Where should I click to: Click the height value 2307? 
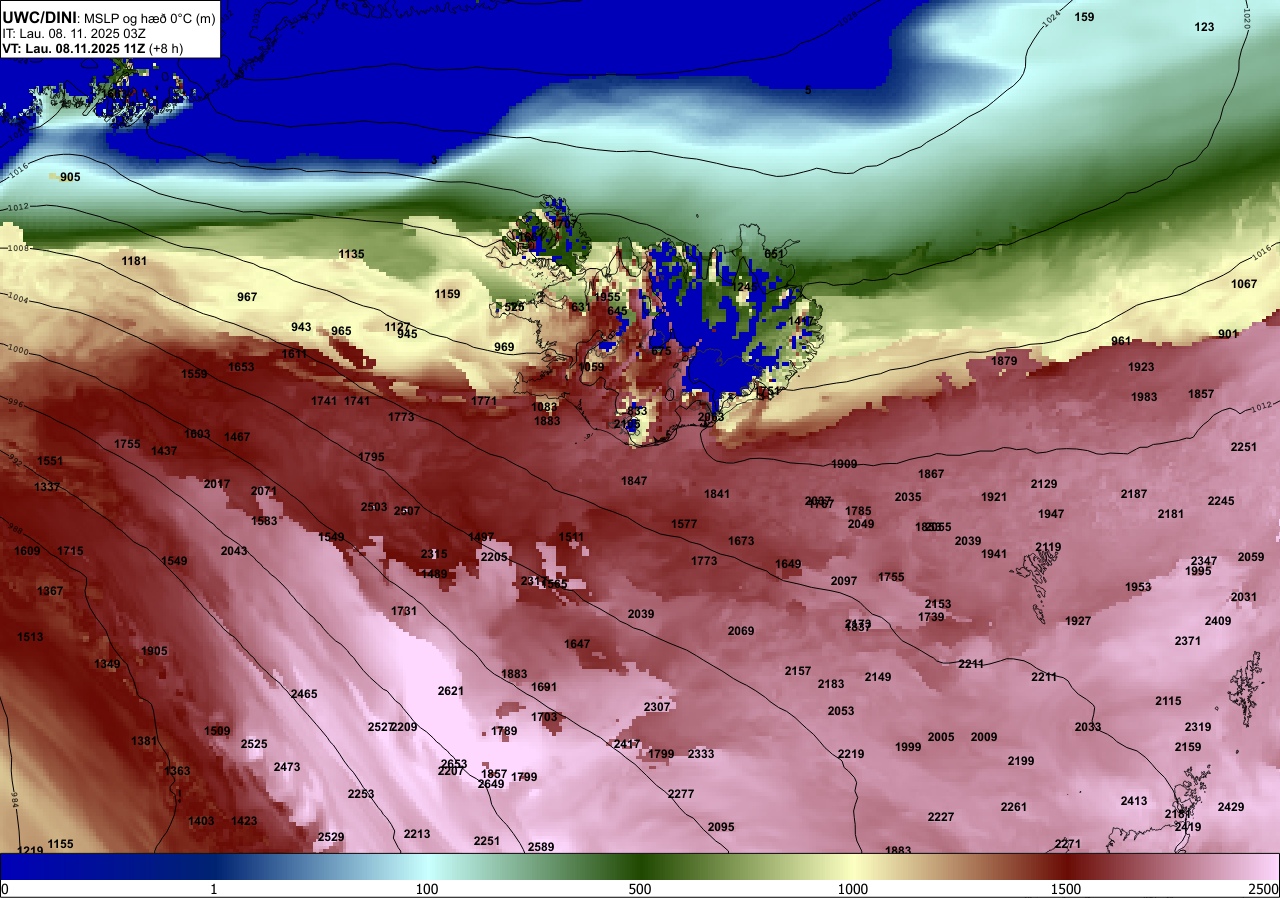tap(657, 707)
